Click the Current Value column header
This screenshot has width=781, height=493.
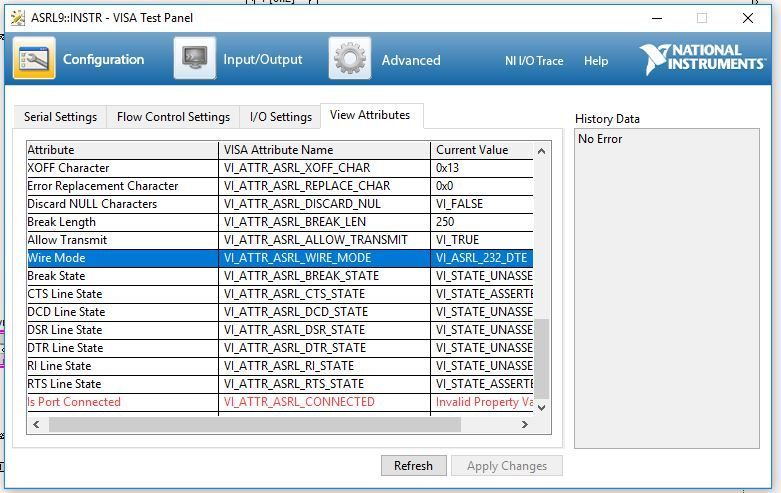(482, 150)
